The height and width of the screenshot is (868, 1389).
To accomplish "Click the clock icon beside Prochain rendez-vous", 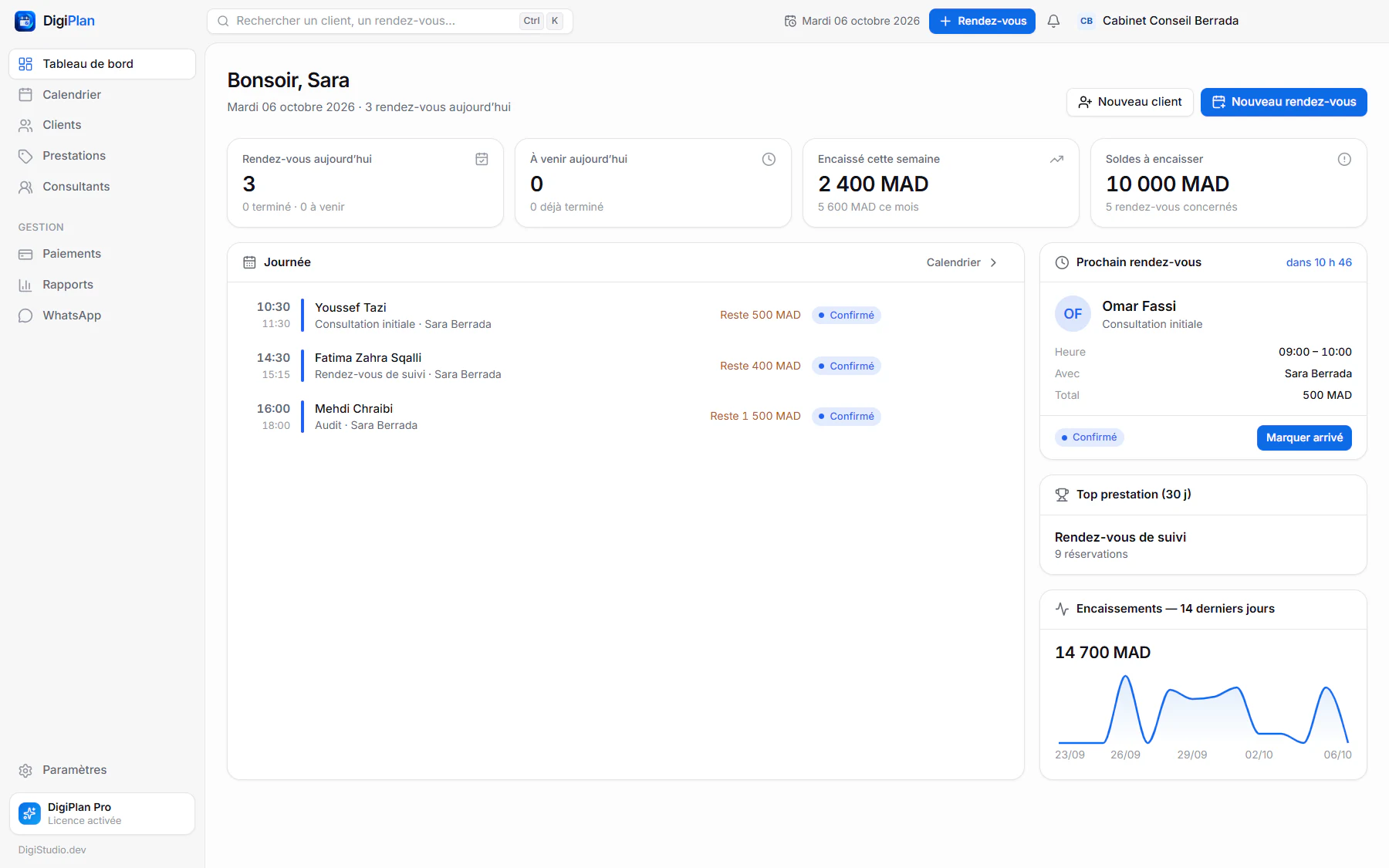I will click(x=1062, y=262).
